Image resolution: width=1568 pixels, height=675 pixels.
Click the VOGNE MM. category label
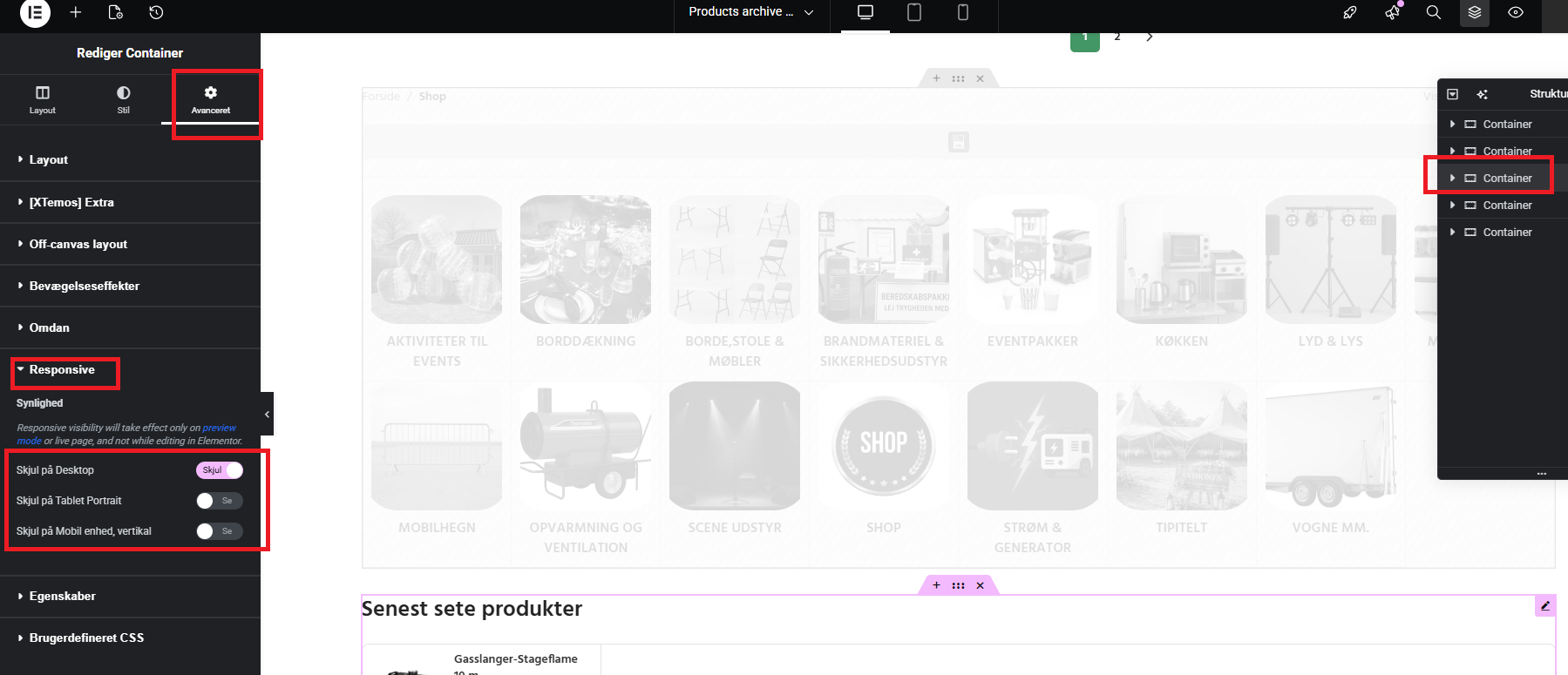(1330, 528)
